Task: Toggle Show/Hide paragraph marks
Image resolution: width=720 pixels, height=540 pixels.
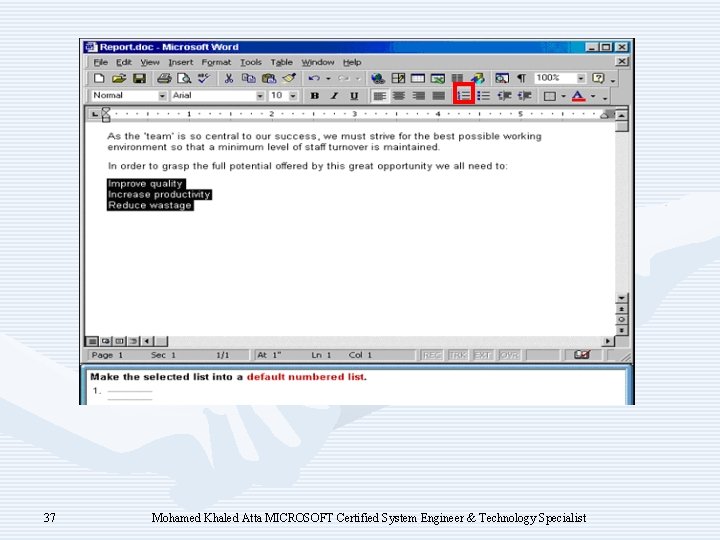Action: point(522,79)
